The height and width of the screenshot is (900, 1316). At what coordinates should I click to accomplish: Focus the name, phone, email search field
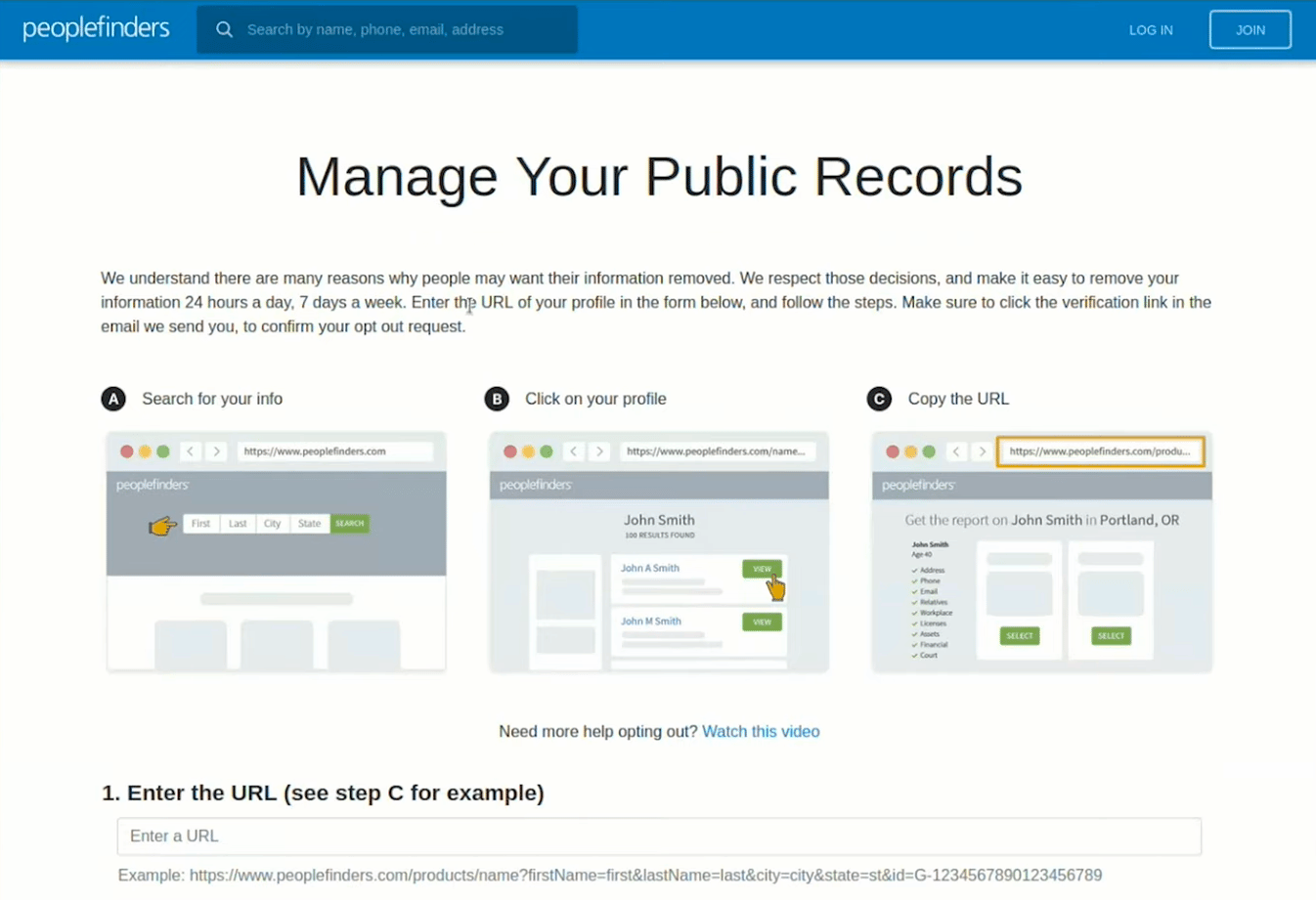click(387, 29)
